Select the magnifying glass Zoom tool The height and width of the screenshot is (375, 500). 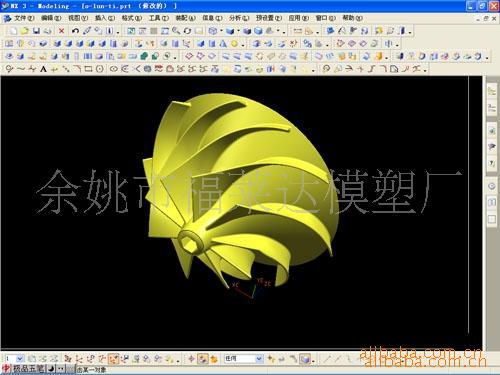pos(176,31)
